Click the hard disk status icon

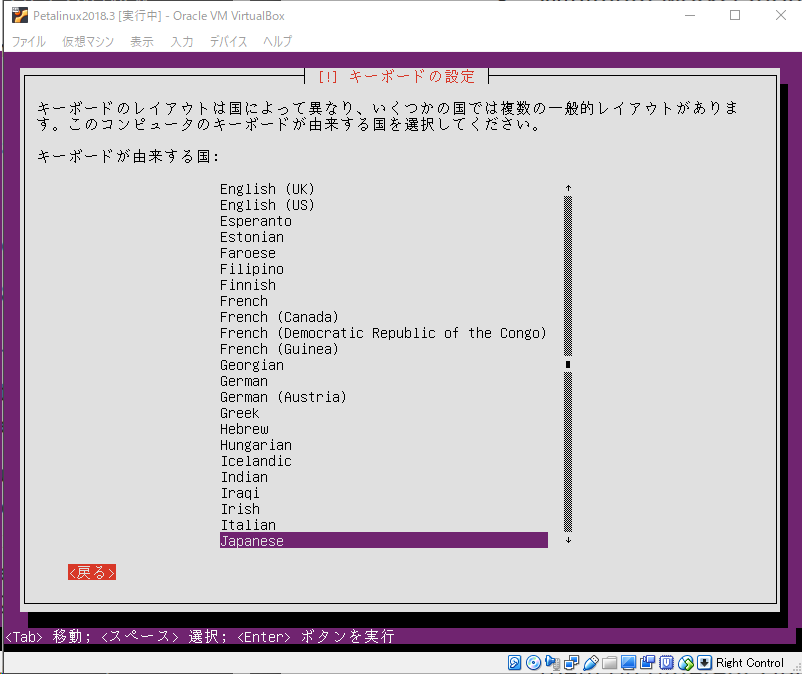[x=512, y=663]
